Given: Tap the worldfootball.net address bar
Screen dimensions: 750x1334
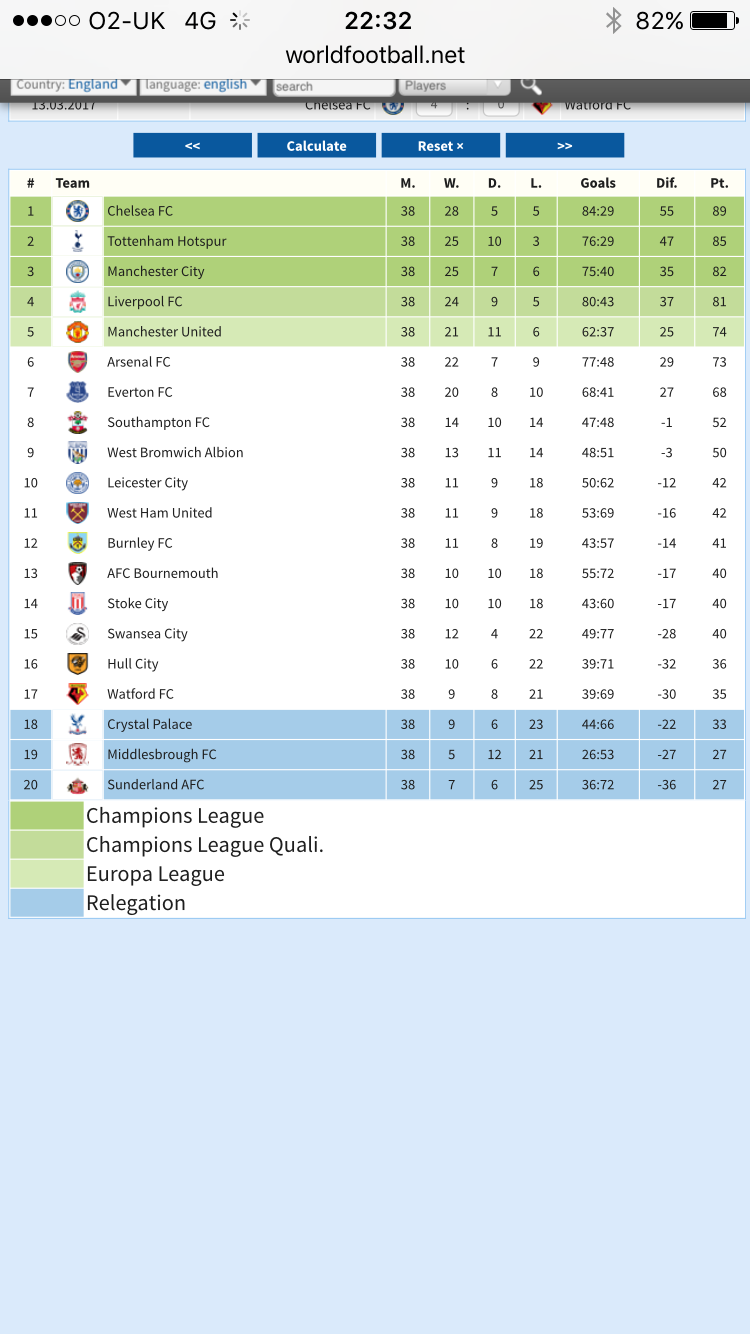Looking at the screenshot, I should (x=375, y=55).
